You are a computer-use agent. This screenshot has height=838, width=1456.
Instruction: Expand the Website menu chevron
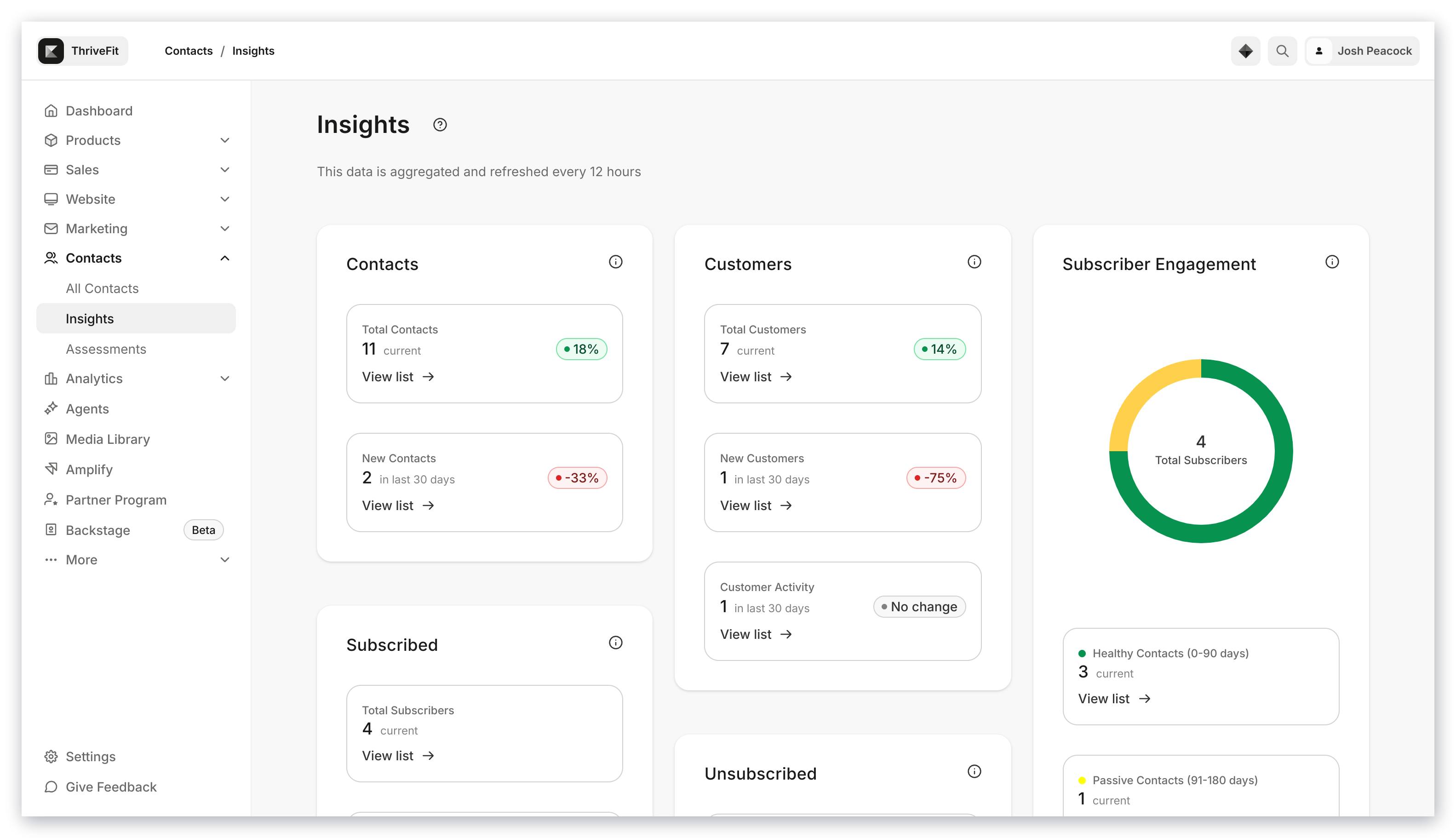(x=224, y=199)
